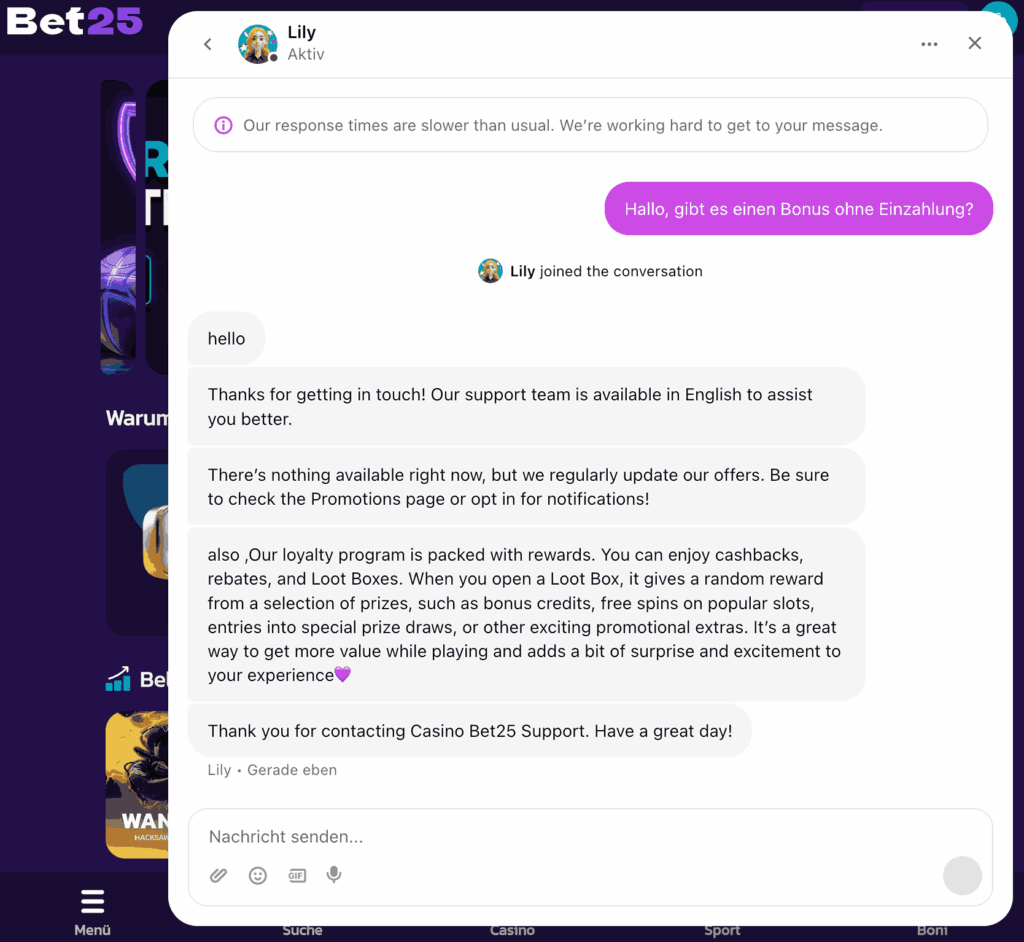Click Lily's small avatar in joined notice
The height and width of the screenshot is (942, 1024).
pyautogui.click(x=490, y=271)
